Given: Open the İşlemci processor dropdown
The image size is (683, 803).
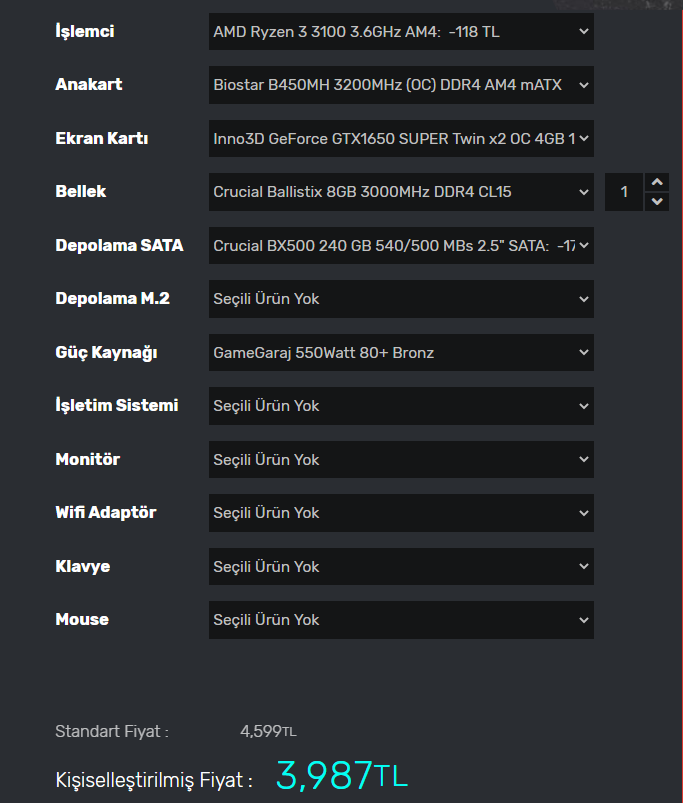Looking at the screenshot, I should pyautogui.click(x=401, y=32).
